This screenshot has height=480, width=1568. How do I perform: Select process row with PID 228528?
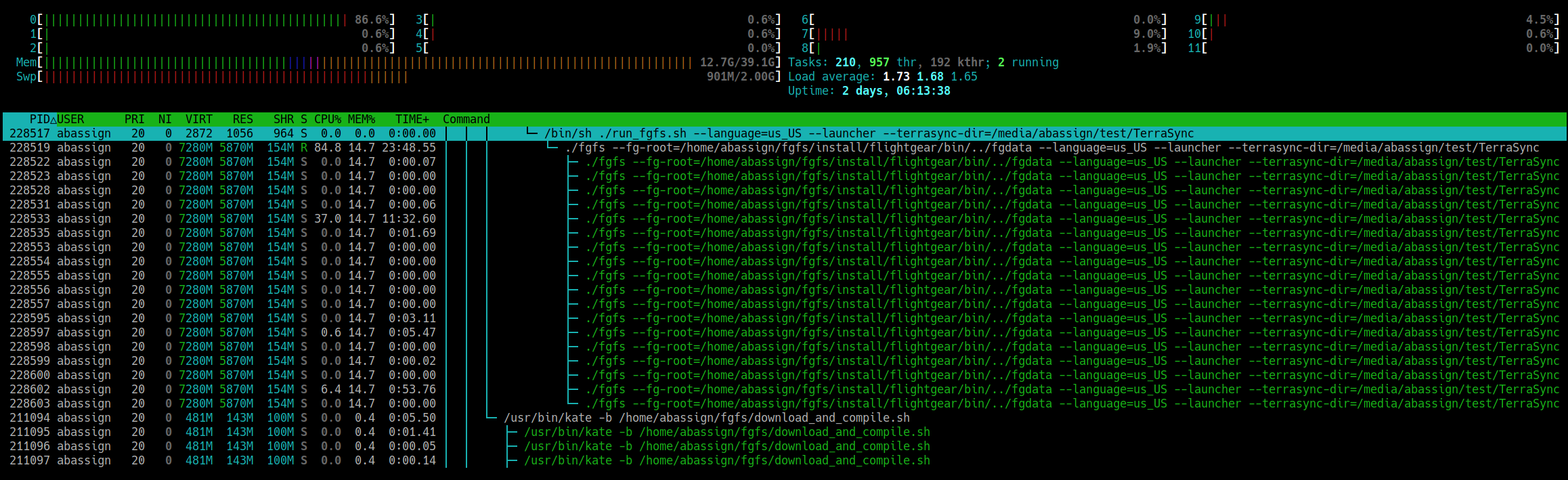coord(785,190)
